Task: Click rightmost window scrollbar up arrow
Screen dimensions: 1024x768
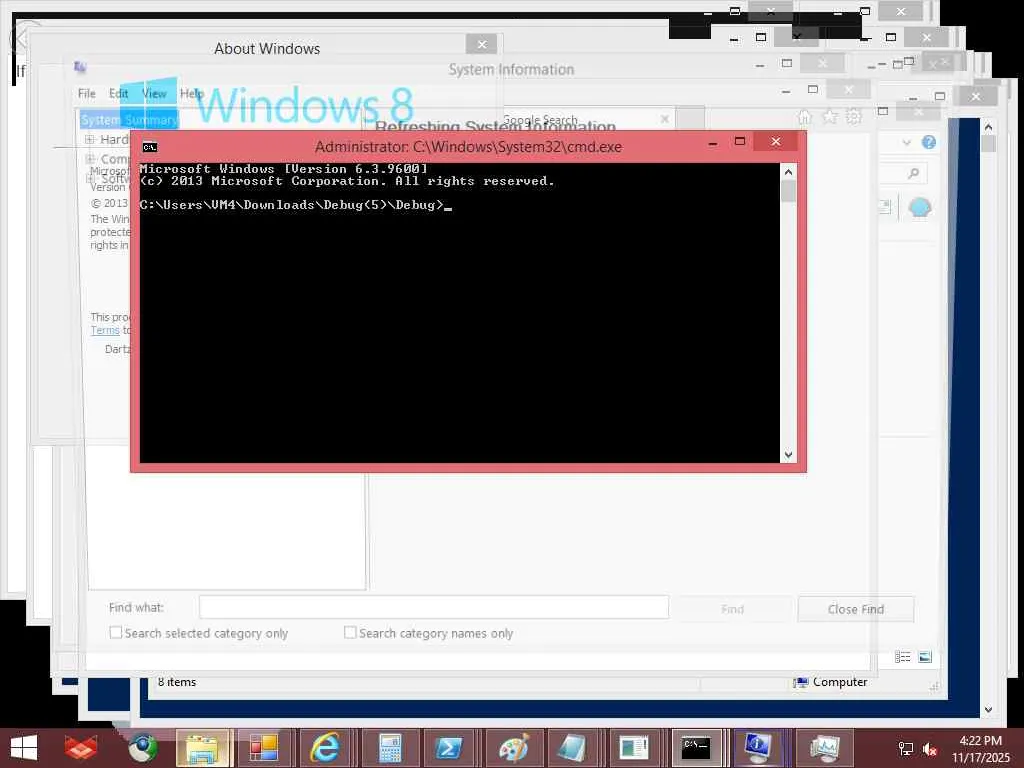Action: tap(988, 127)
